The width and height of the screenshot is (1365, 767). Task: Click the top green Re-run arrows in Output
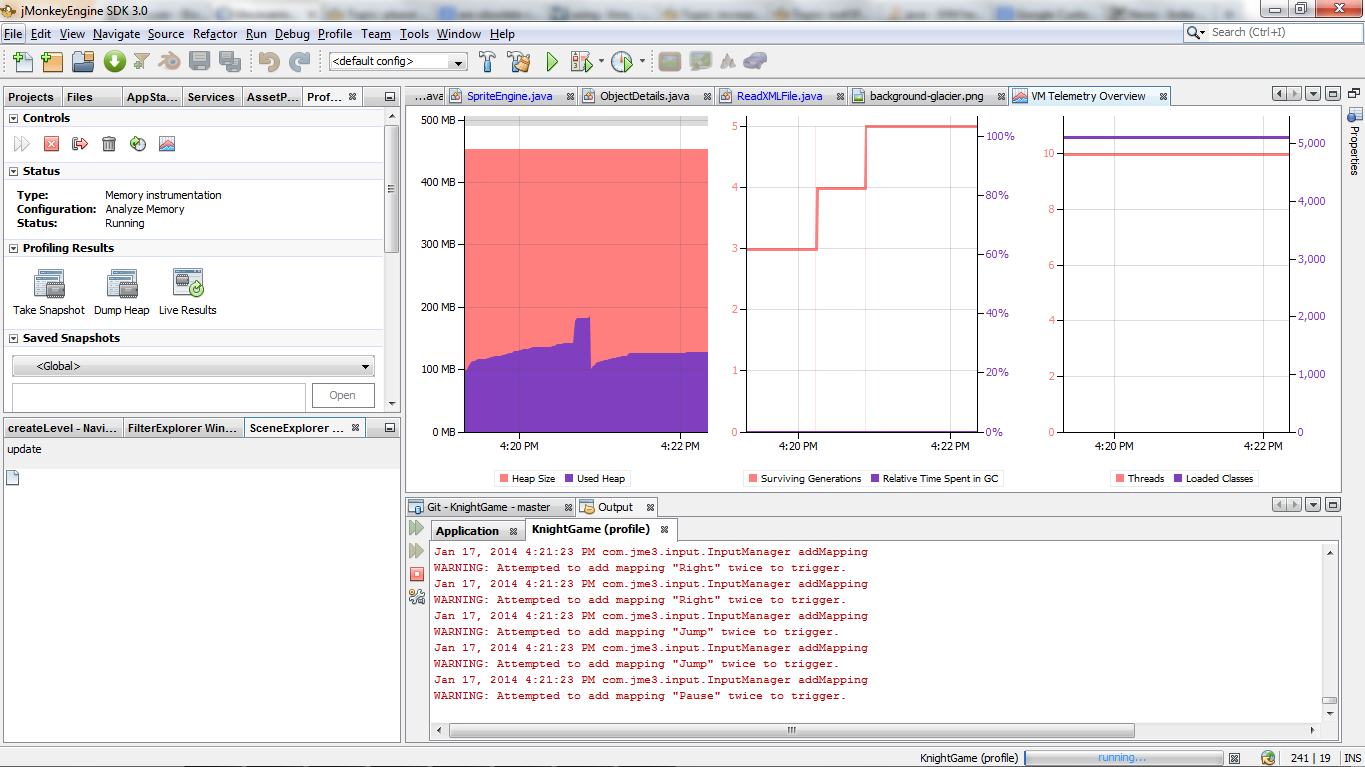point(417,527)
